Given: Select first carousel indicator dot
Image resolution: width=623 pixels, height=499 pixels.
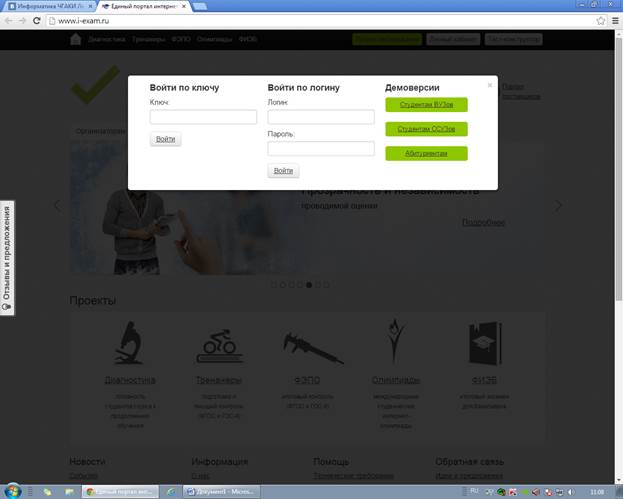Looking at the screenshot, I should click(x=273, y=285).
